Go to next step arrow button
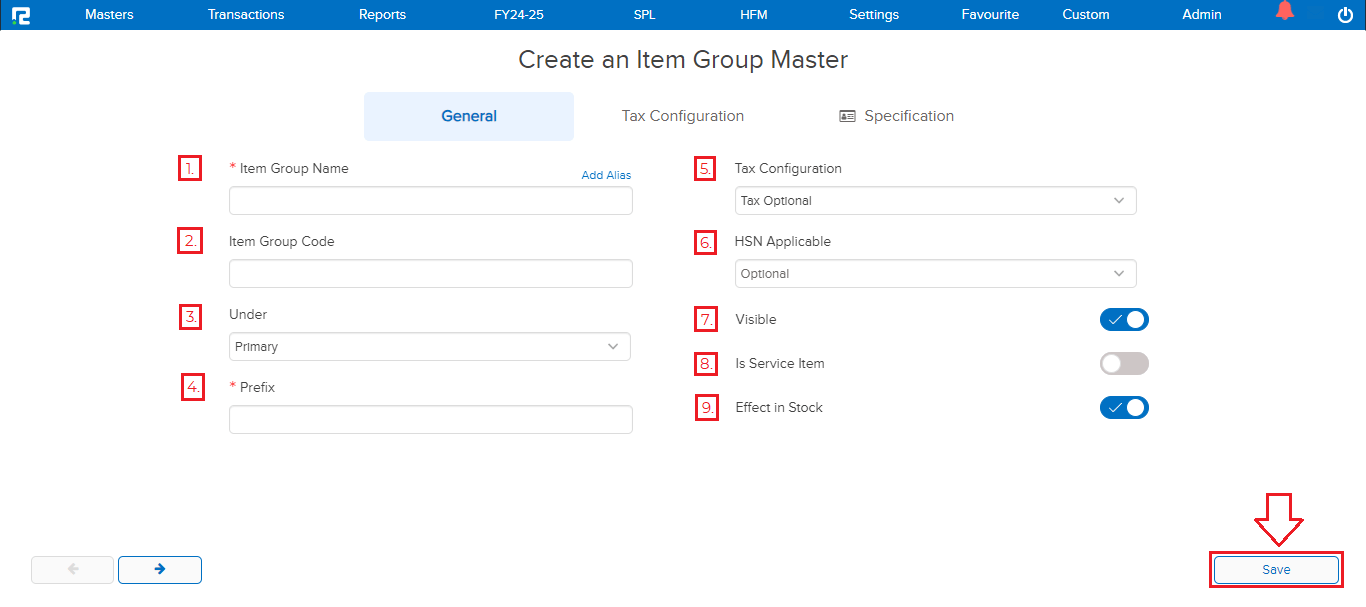Image resolution: width=1366 pixels, height=607 pixels. [x=160, y=569]
